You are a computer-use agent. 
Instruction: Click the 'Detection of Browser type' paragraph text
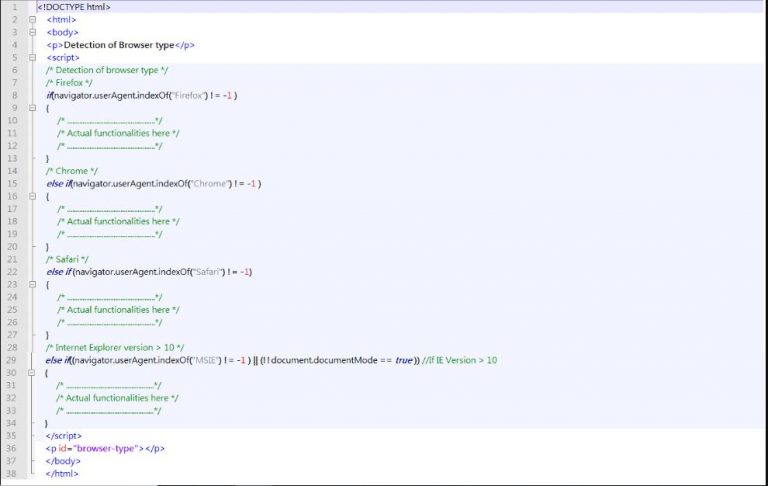[x=119, y=45]
